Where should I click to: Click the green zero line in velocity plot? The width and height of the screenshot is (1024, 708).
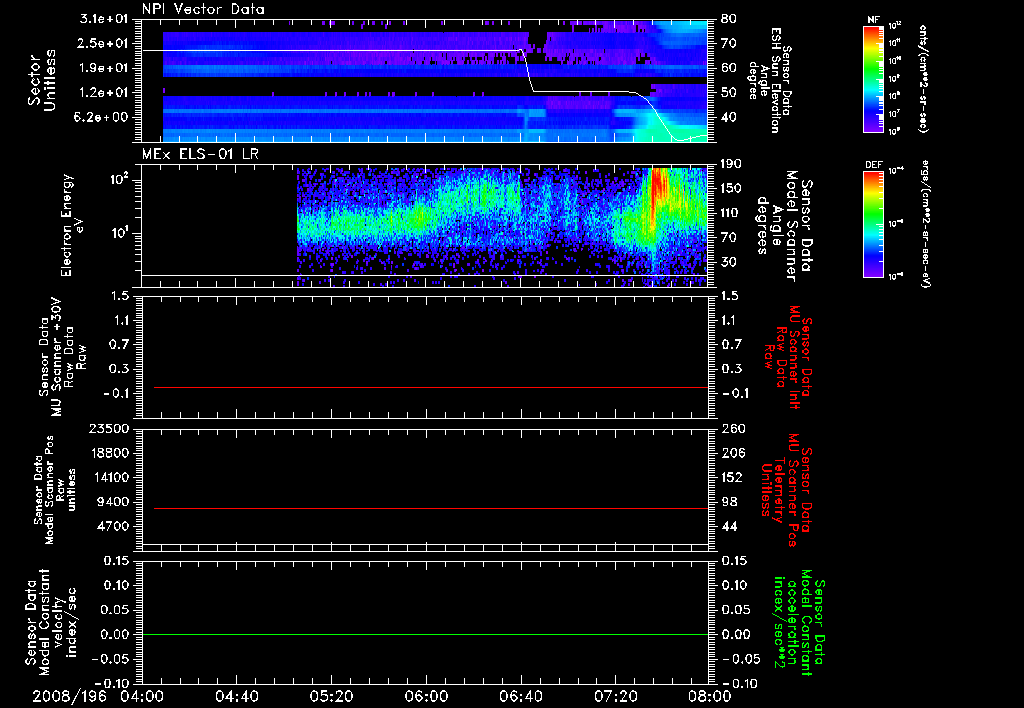click(x=425, y=634)
